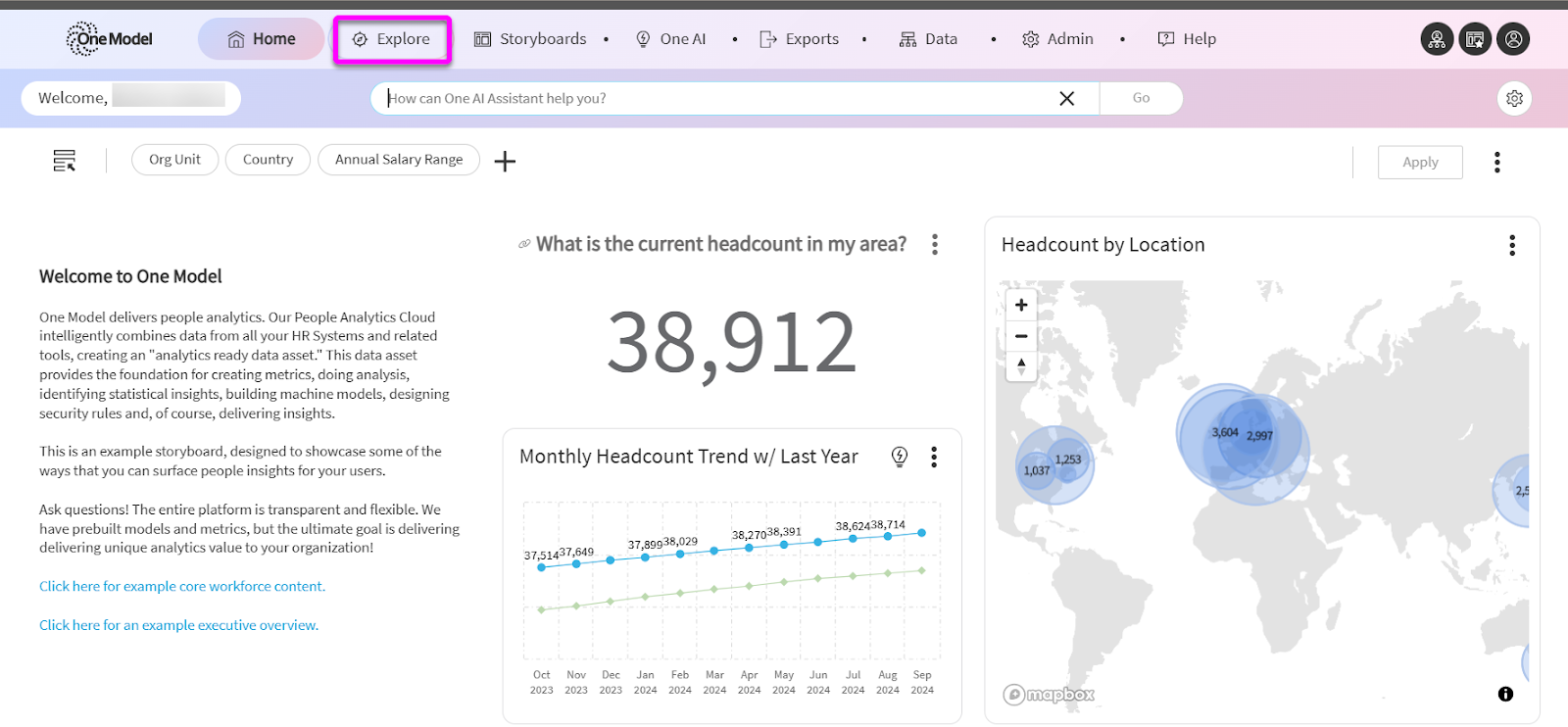Add a new filter with plus icon
The width and height of the screenshot is (1568, 727).
[505, 161]
